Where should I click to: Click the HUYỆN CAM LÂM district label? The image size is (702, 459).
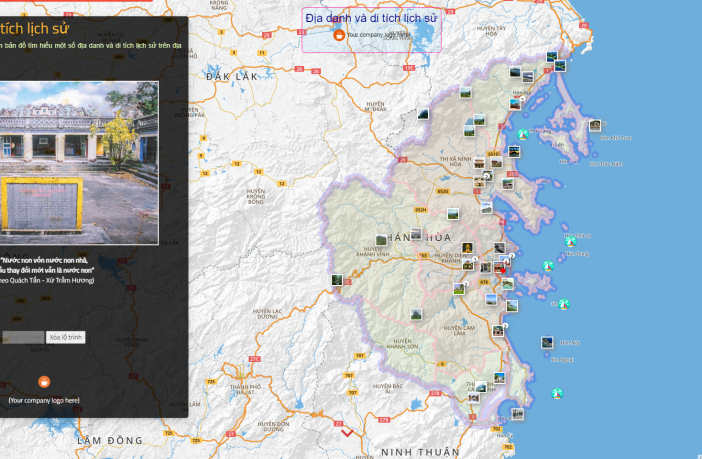pyautogui.click(x=459, y=330)
